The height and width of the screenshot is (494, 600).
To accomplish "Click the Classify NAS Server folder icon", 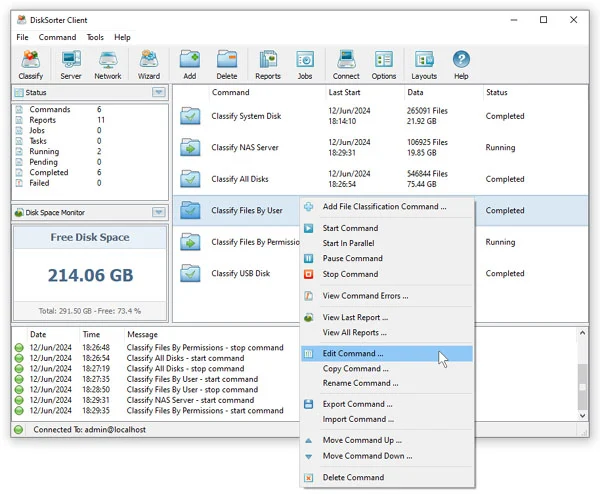I will click(x=190, y=147).
